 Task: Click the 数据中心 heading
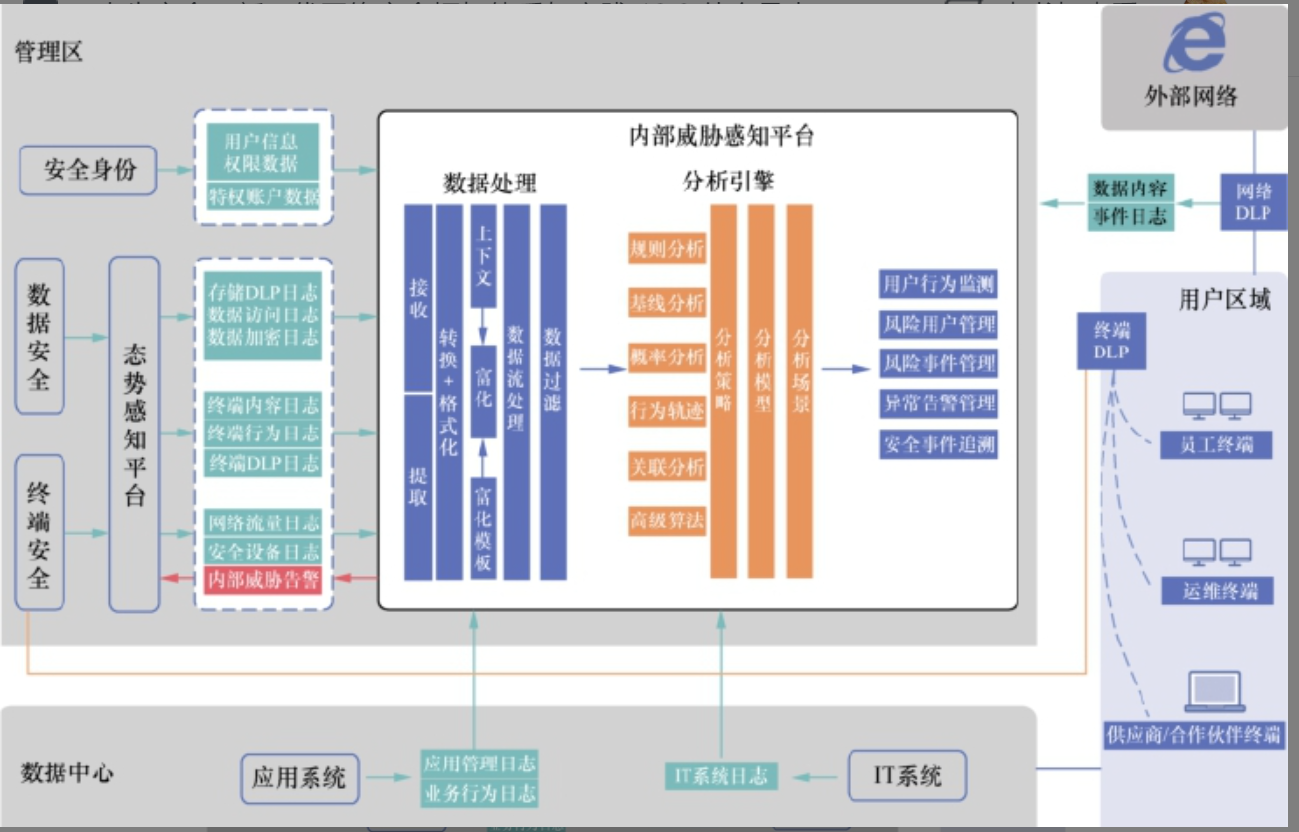coord(67,773)
